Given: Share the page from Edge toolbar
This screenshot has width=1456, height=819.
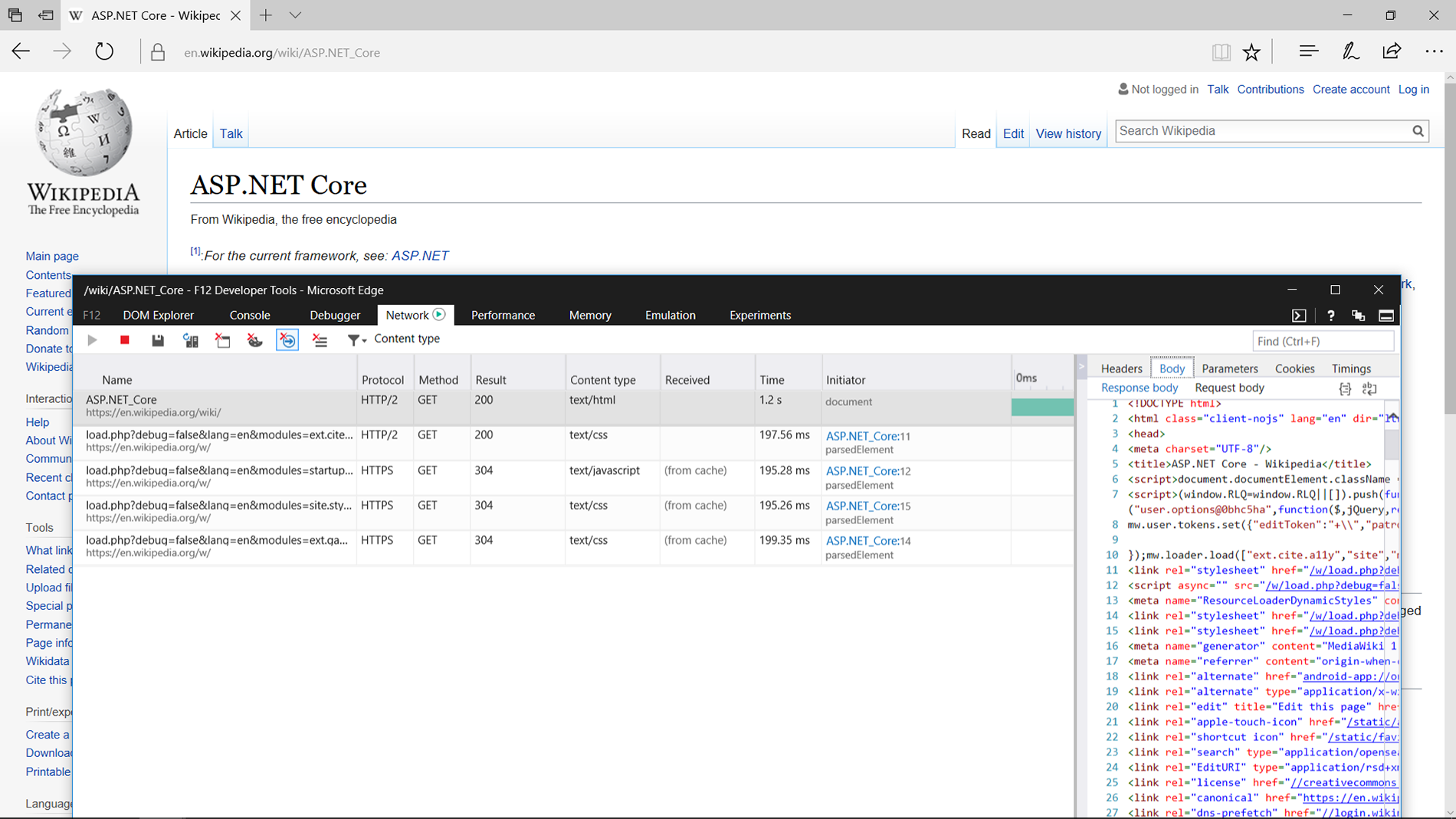Looking at the screenshot, I should coord(1392,52).
